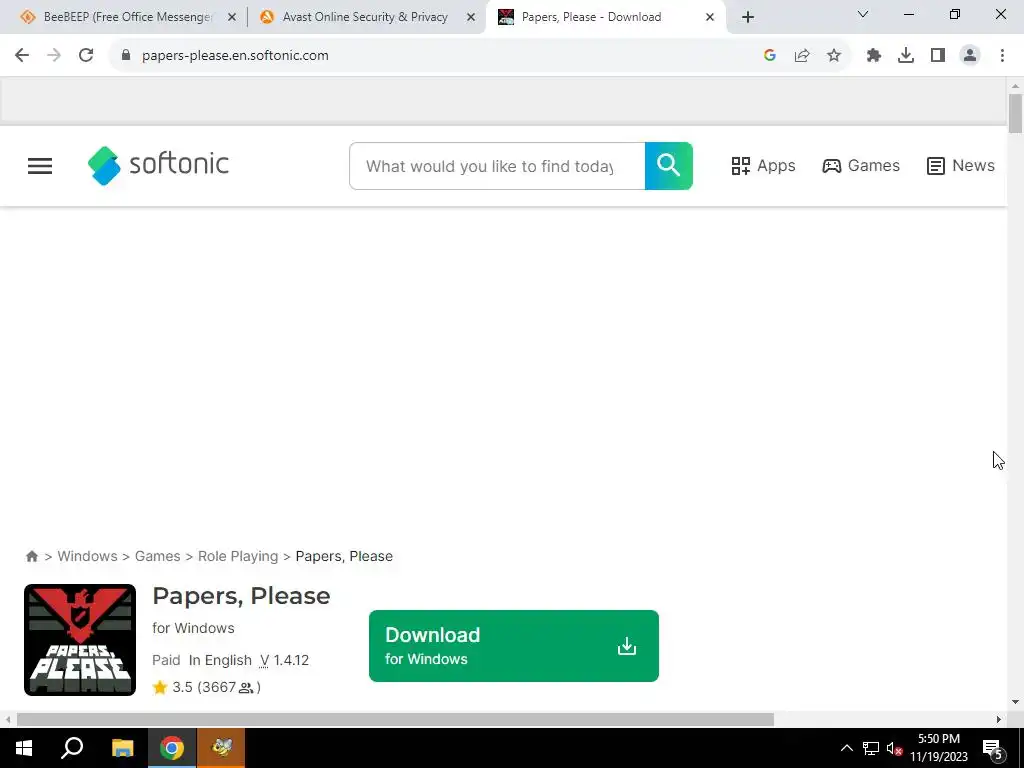Open Chrome downloads tray icon
1024x768 pixels.
pyautogui.click(x=906, y=56)
